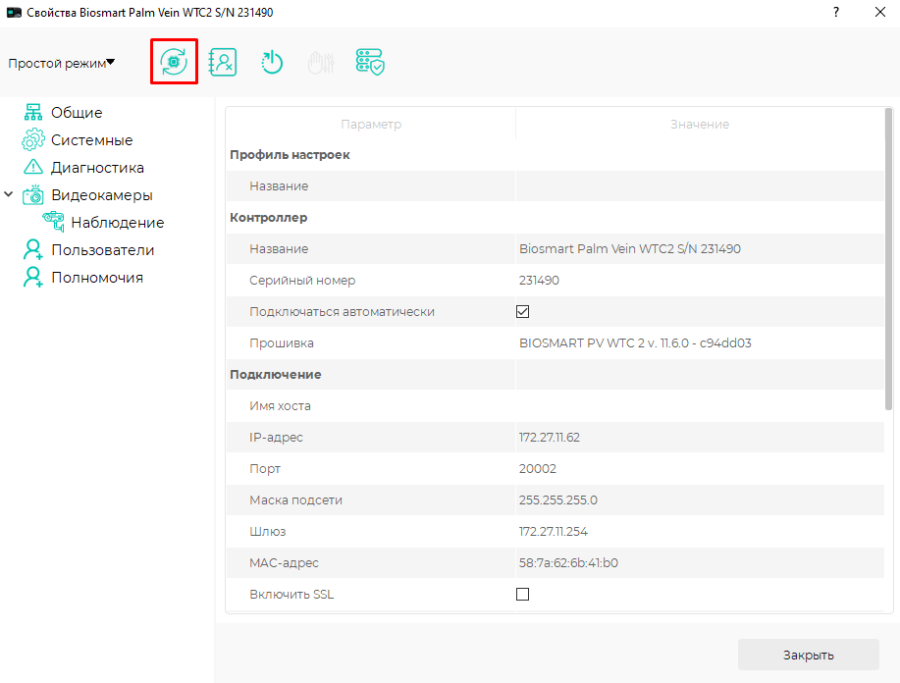
Task: Uncheck Подключаться автоматически checkbox
Action: [522, 312]
